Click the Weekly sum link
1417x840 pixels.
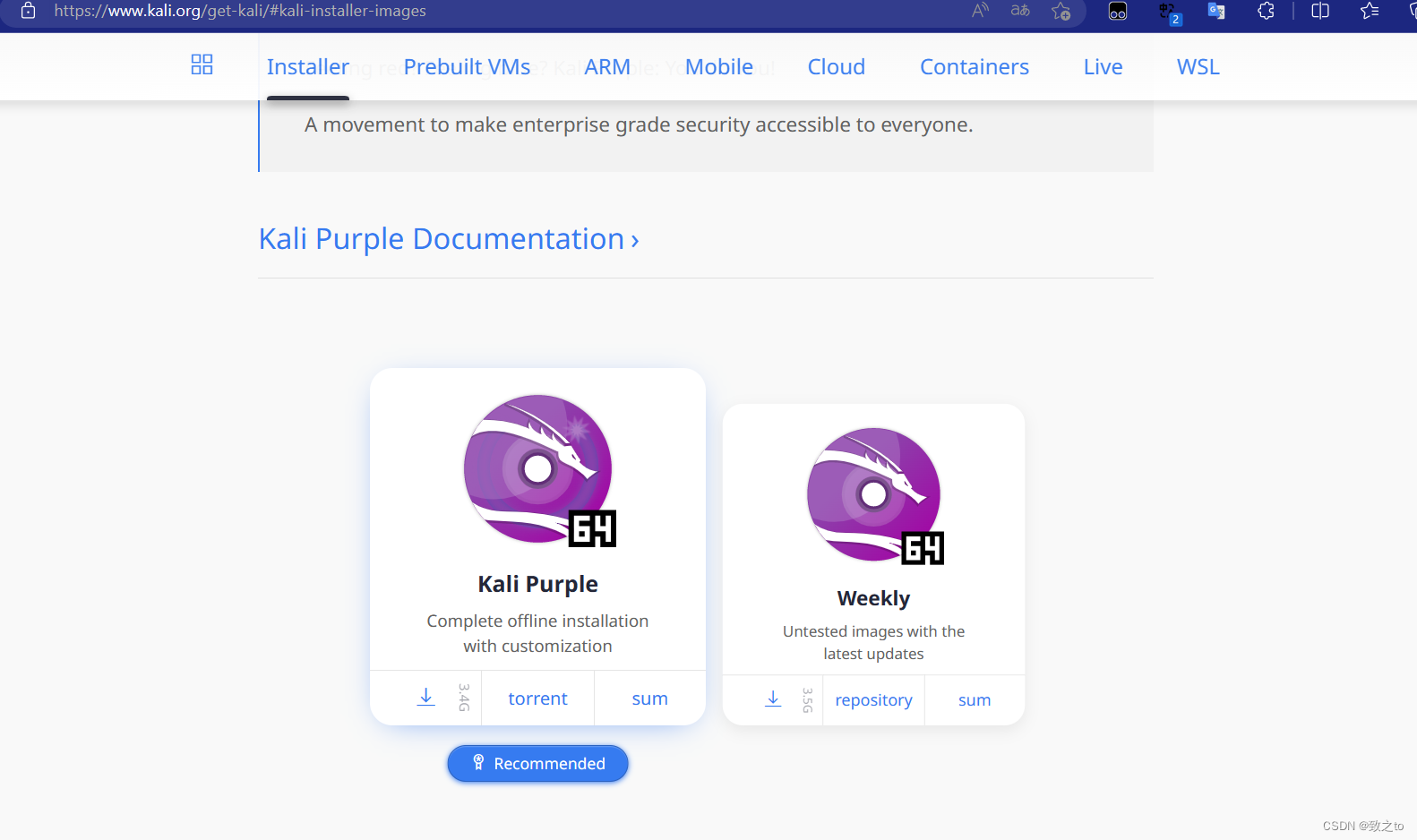pos(975,700)
